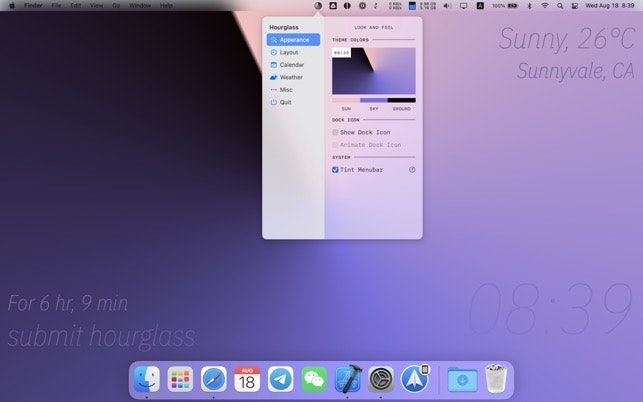Select the Appearance sidebar item

293,40
